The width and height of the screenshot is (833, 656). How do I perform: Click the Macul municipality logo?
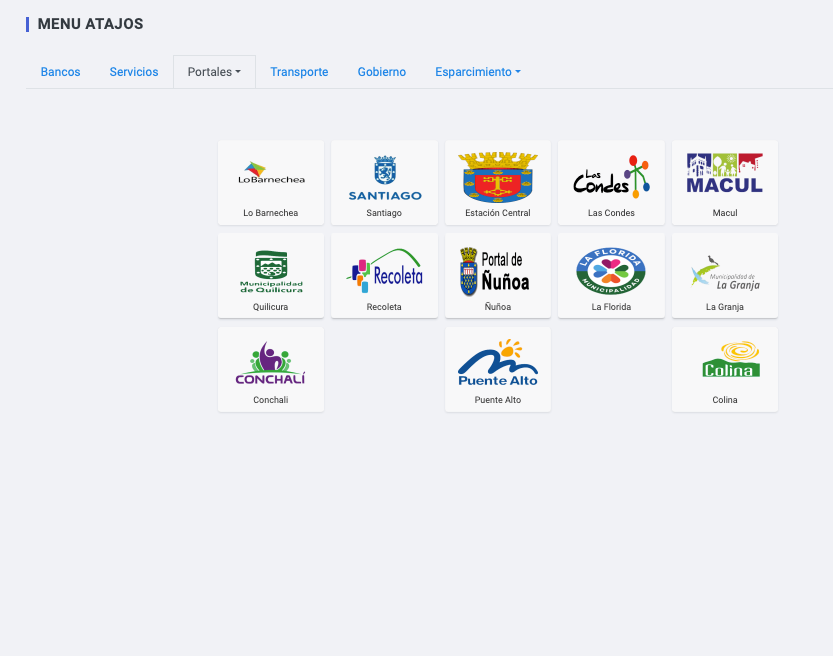(x=724, y=174)
